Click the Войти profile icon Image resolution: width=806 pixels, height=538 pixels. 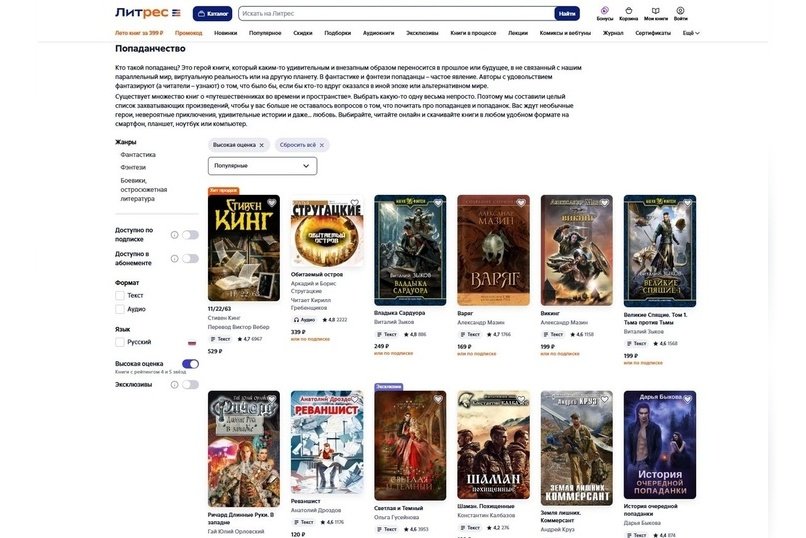click(680, 11)
